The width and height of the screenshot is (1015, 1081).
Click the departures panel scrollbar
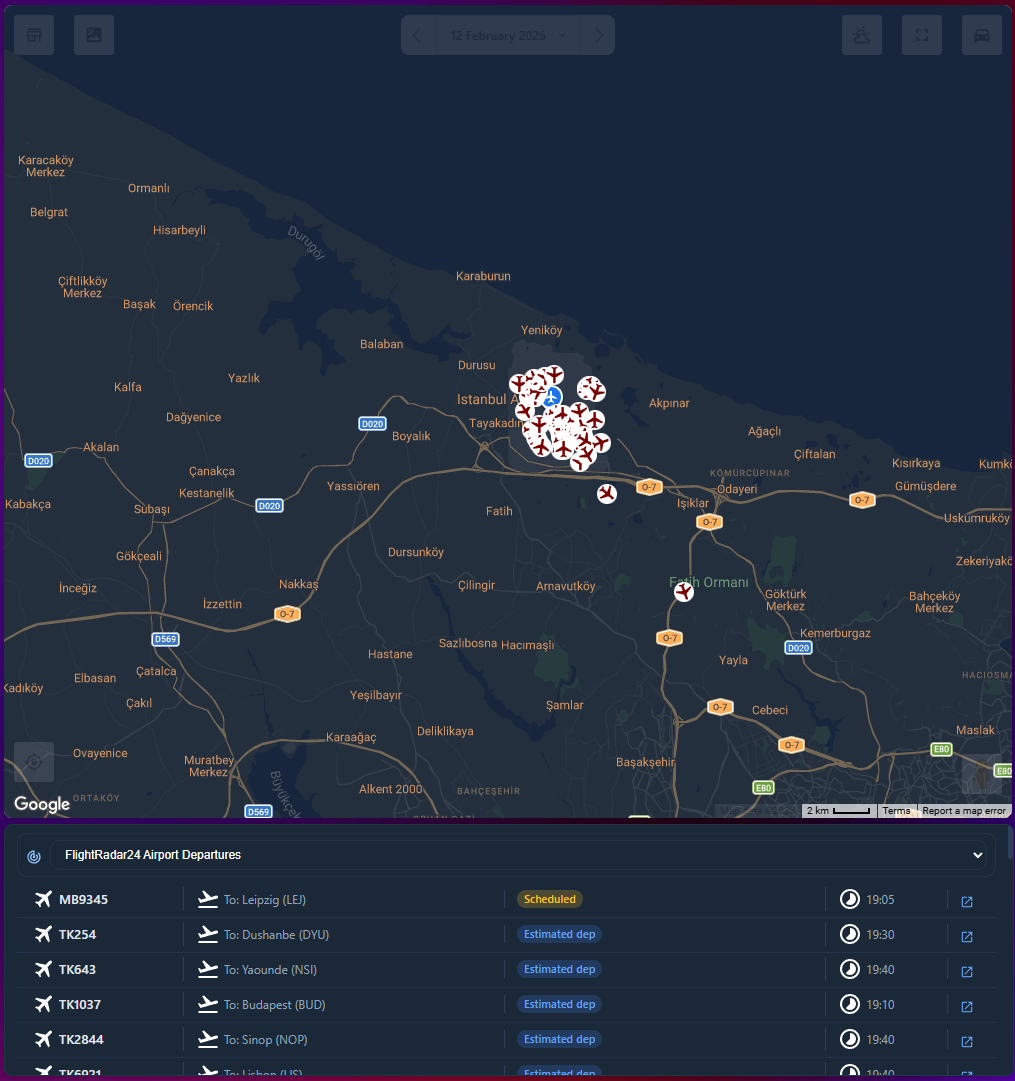pyautogui.click(x=1010, y=842)
